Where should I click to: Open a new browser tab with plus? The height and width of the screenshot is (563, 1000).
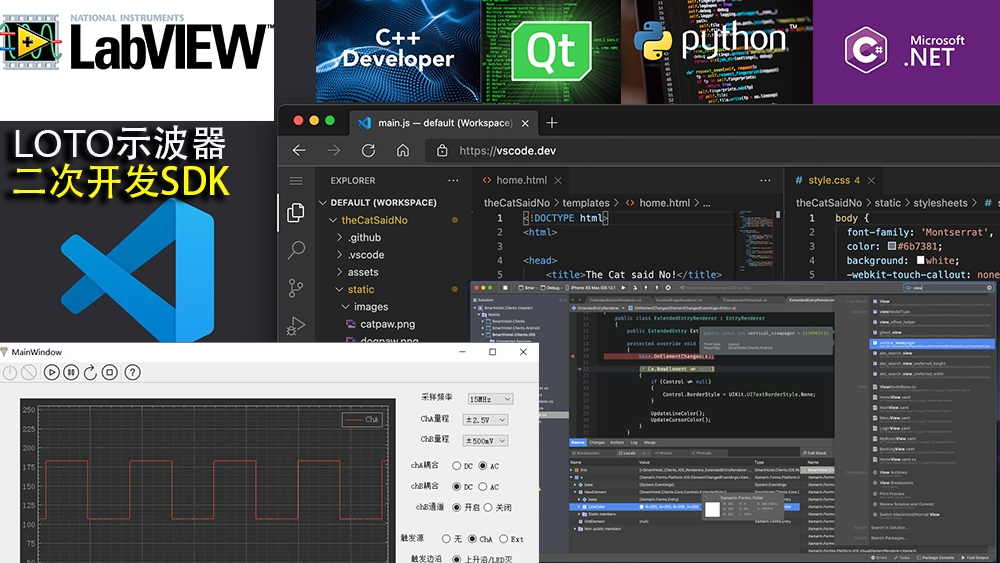(552, 122)
